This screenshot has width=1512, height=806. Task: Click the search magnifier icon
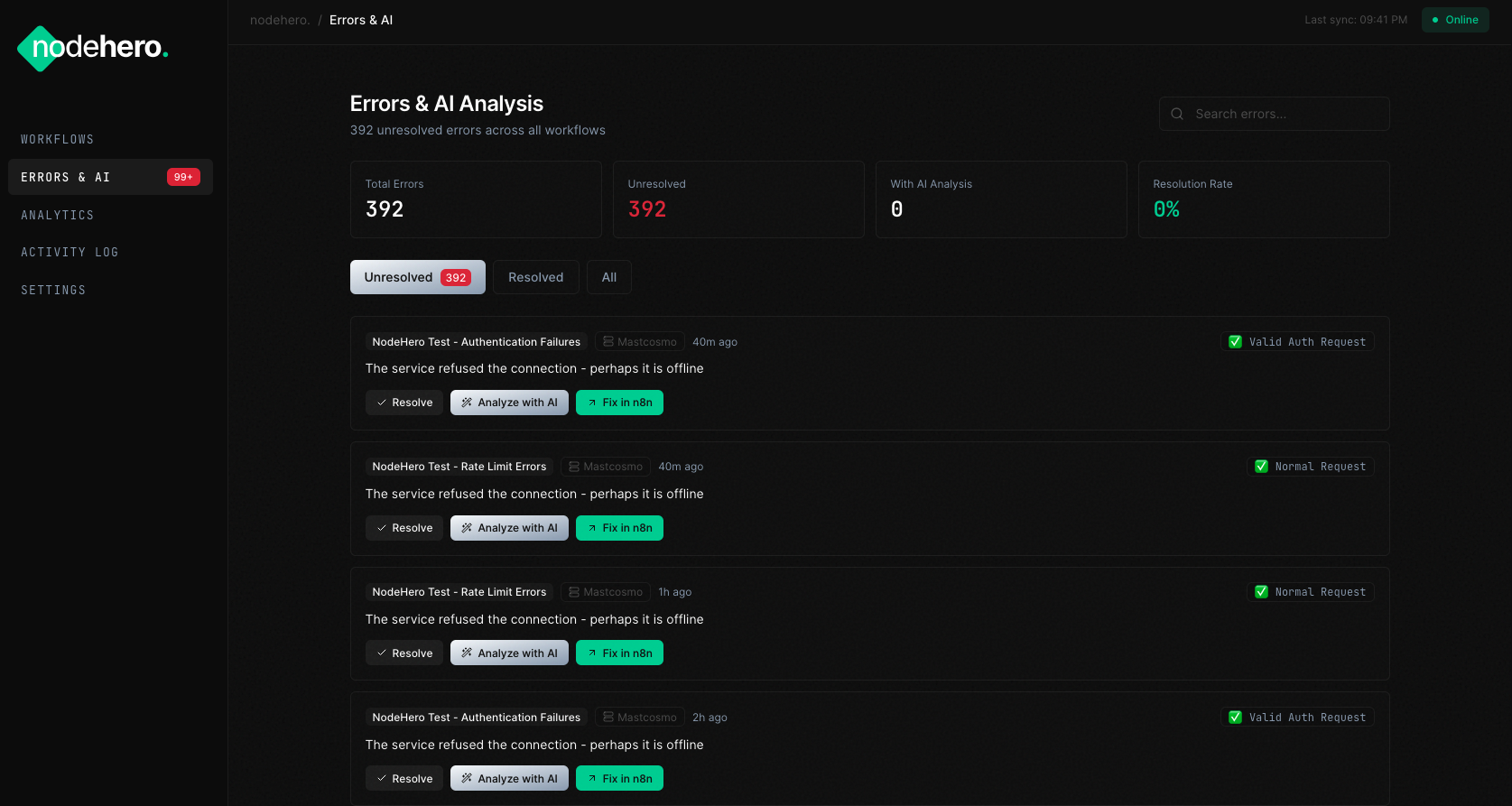(x=1177, y=114)
